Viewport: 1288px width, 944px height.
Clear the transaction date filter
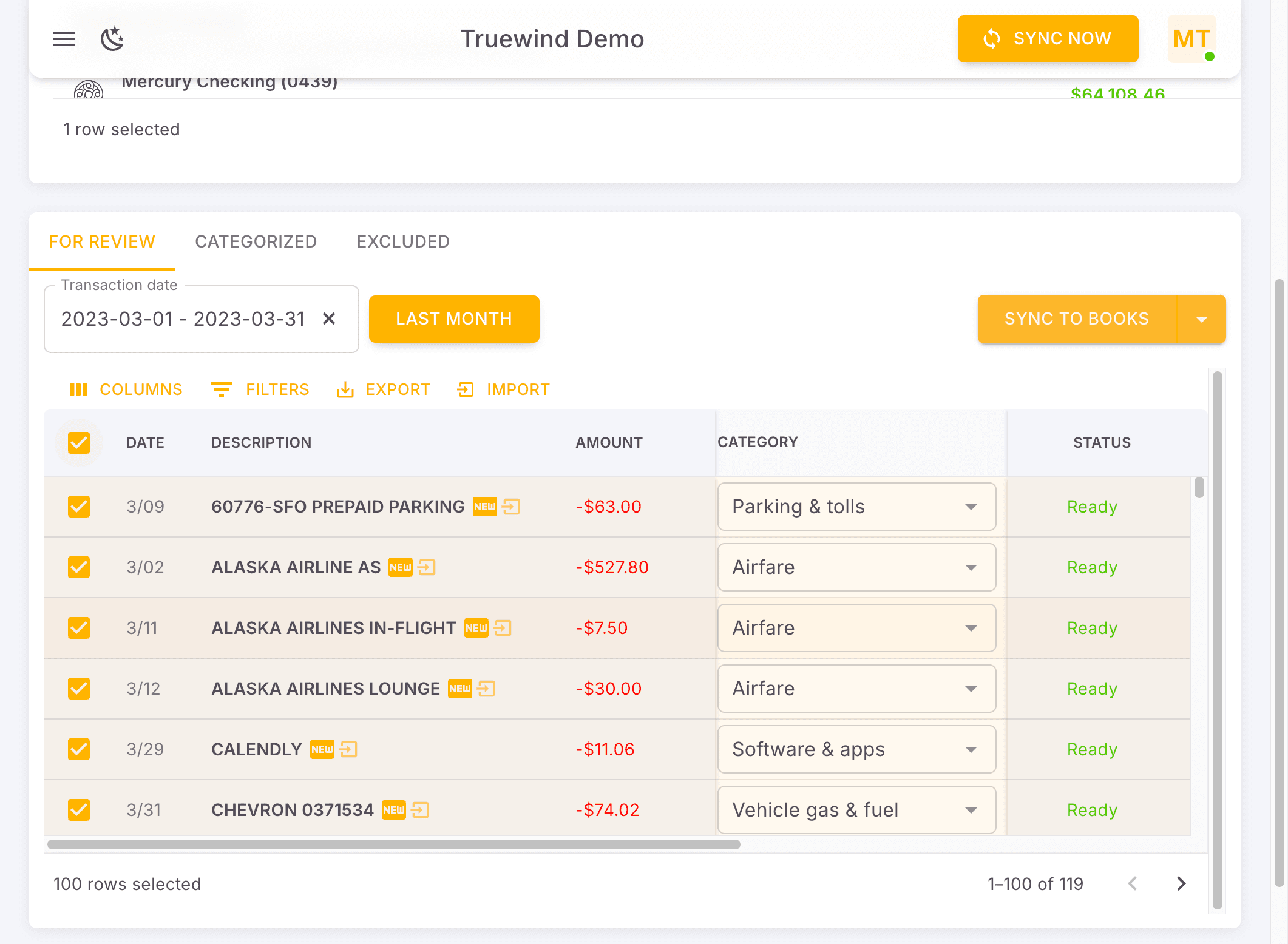tap(330, 319)
